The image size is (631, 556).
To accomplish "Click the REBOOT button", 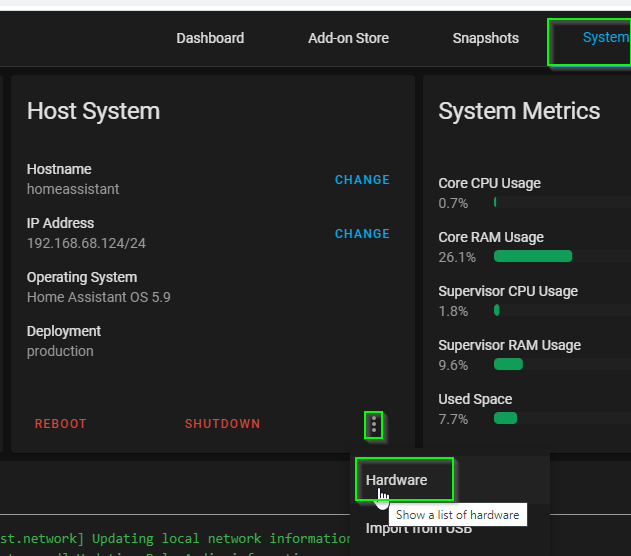I will pyautogui.click(x=61, y=424).
